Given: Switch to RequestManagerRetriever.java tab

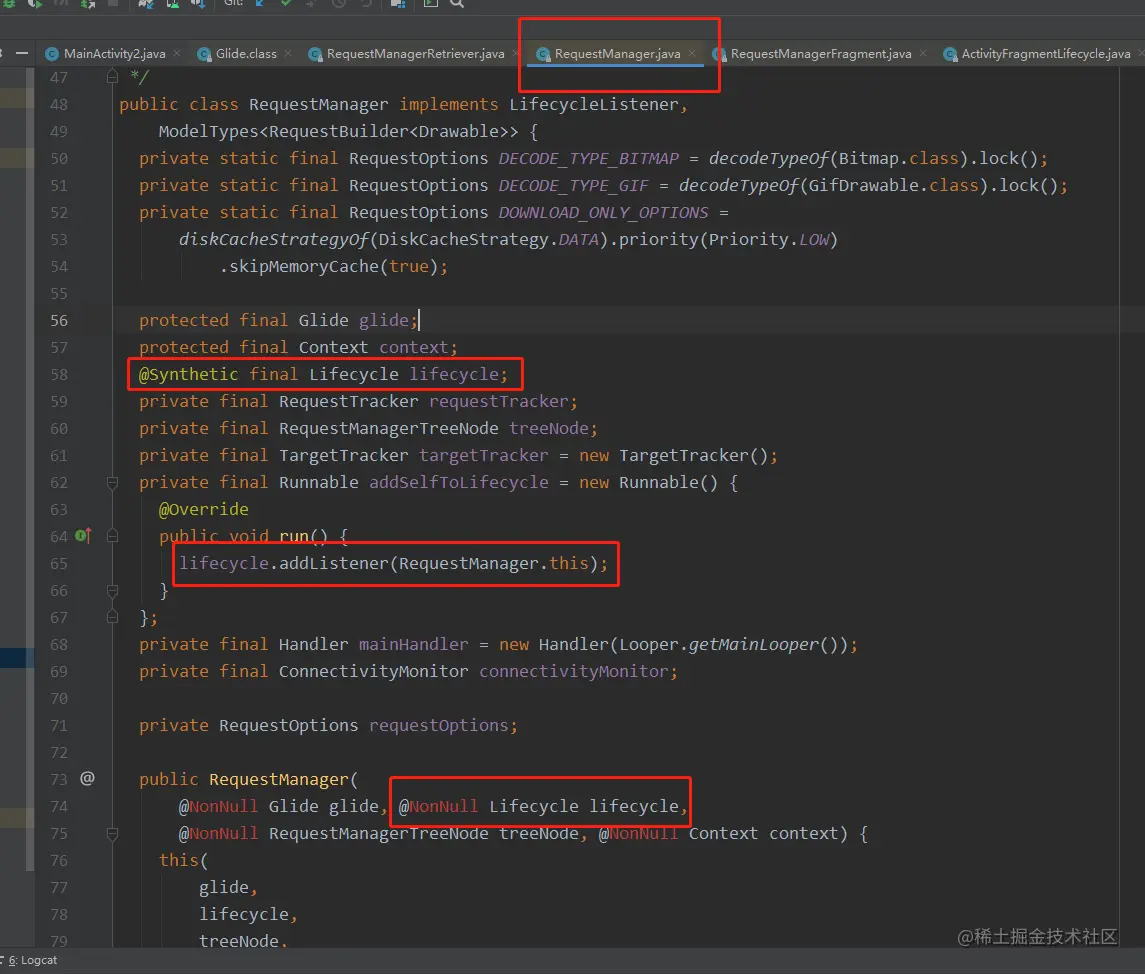Looking at the screenshot, I should click(416, 53).
